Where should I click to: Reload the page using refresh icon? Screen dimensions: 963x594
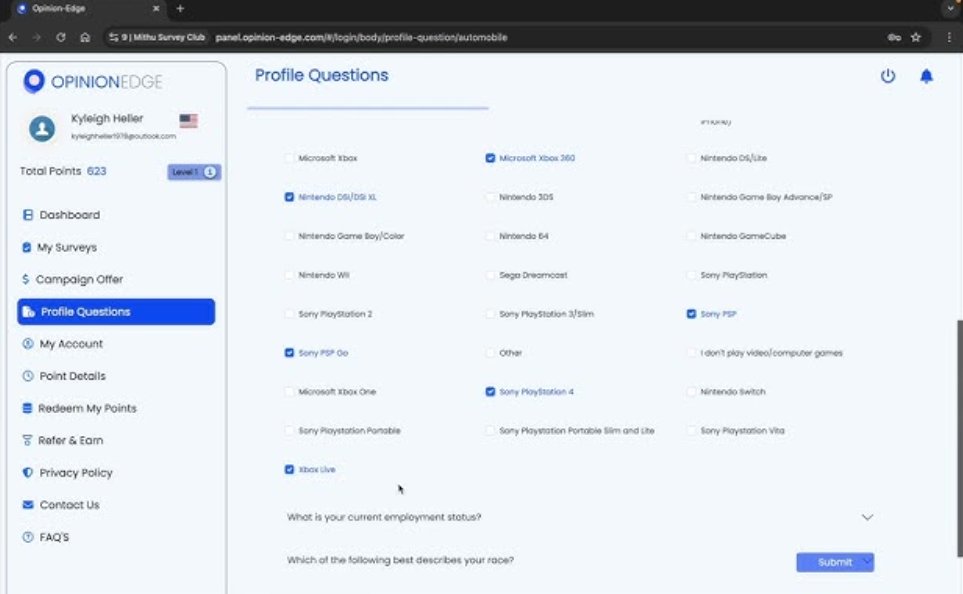[61, 37]
